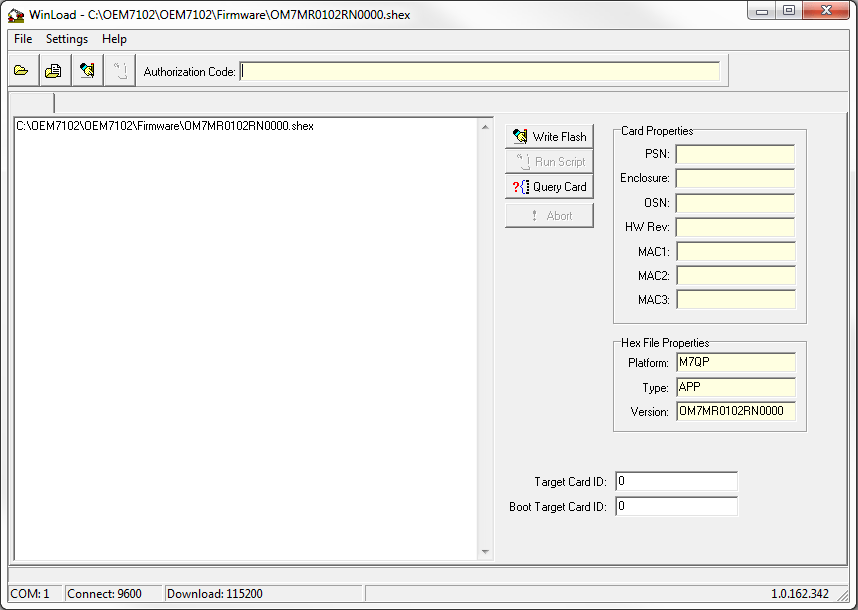Click the blank tab above the log
Screen dimensions: 858x610
(32, 103)
